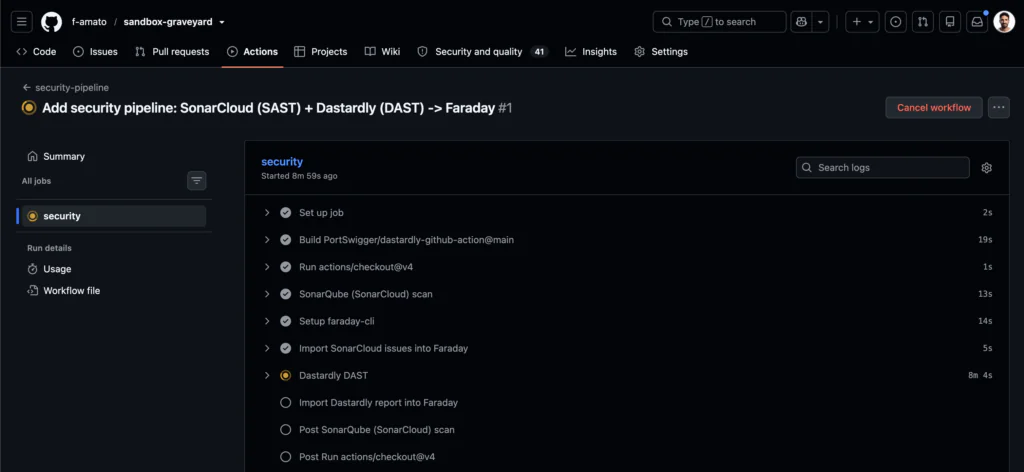Switch to the Code tab
This screenshot has height=472, width=1024.
pos(37,52)
